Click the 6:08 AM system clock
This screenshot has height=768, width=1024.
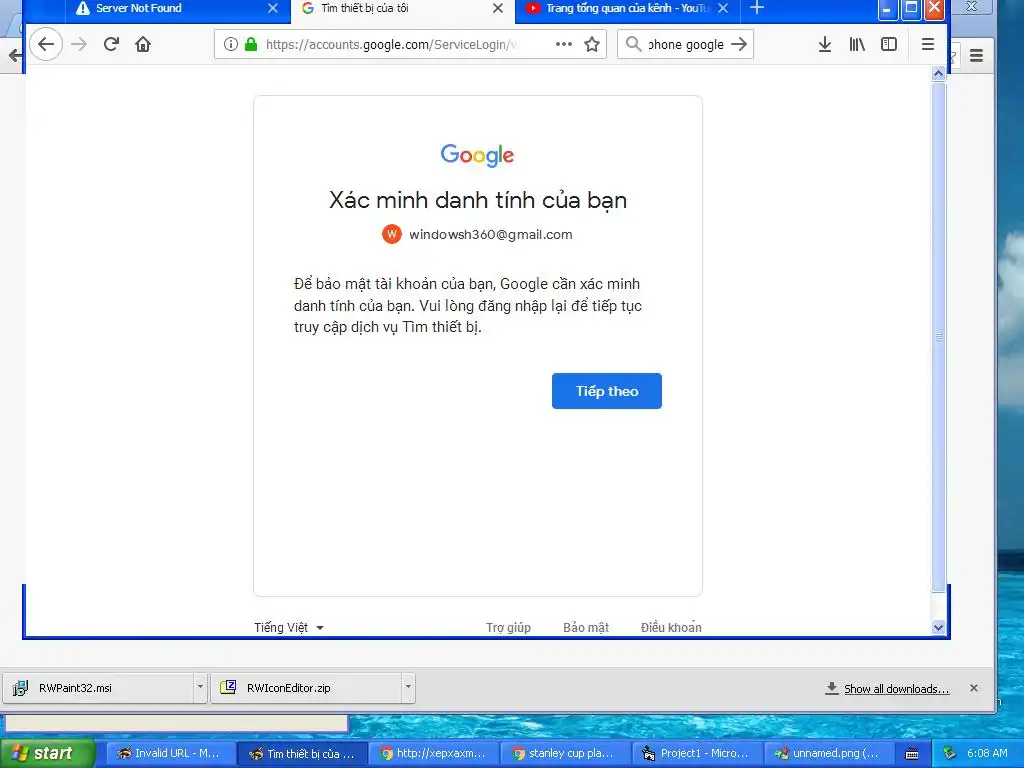tap(987, 753)
